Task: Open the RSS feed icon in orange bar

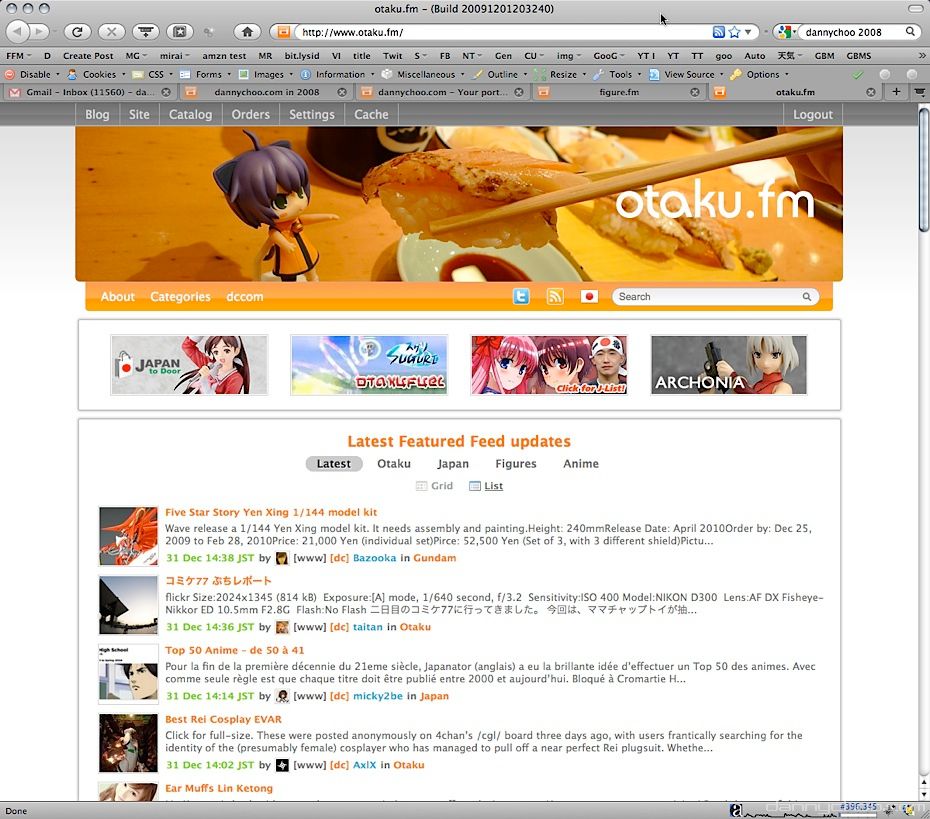Action: 555,297
